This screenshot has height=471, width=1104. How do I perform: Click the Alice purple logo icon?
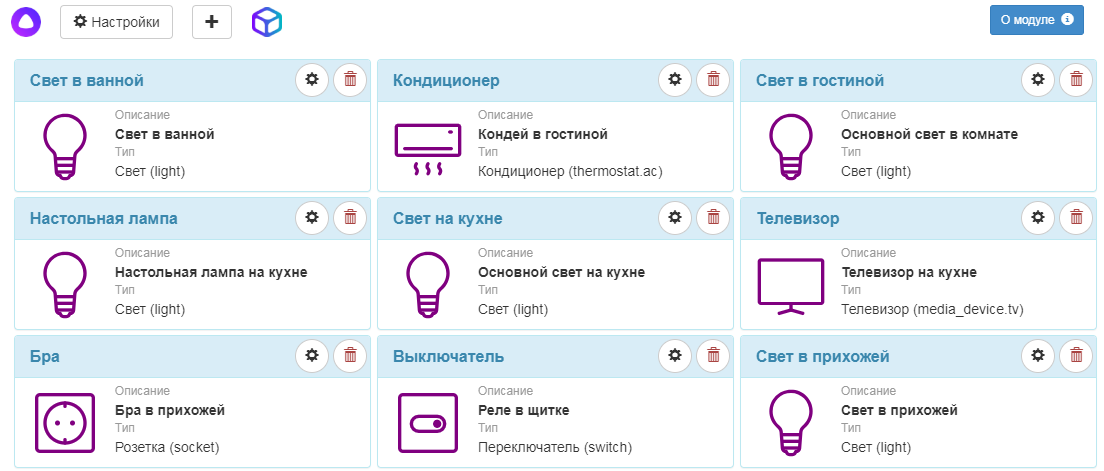pos(27,21)
